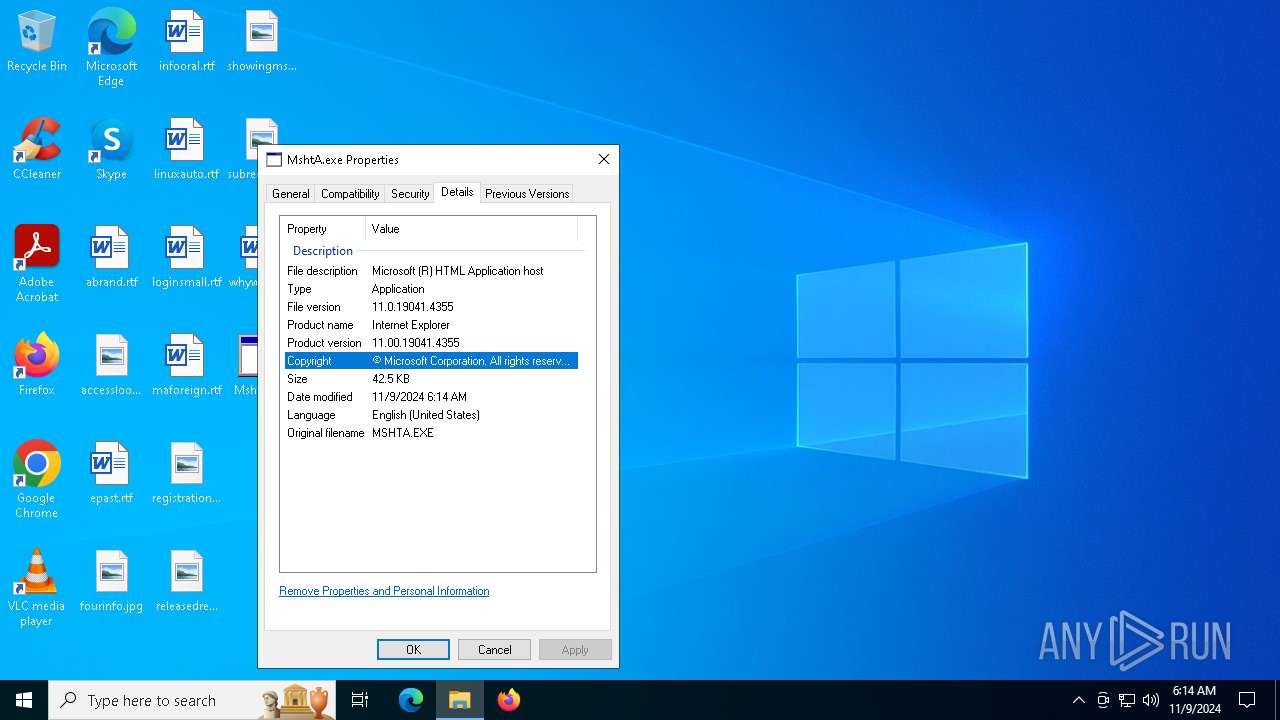
Task: Open the Compatibility tab
Action: click(x=350, y=194)
